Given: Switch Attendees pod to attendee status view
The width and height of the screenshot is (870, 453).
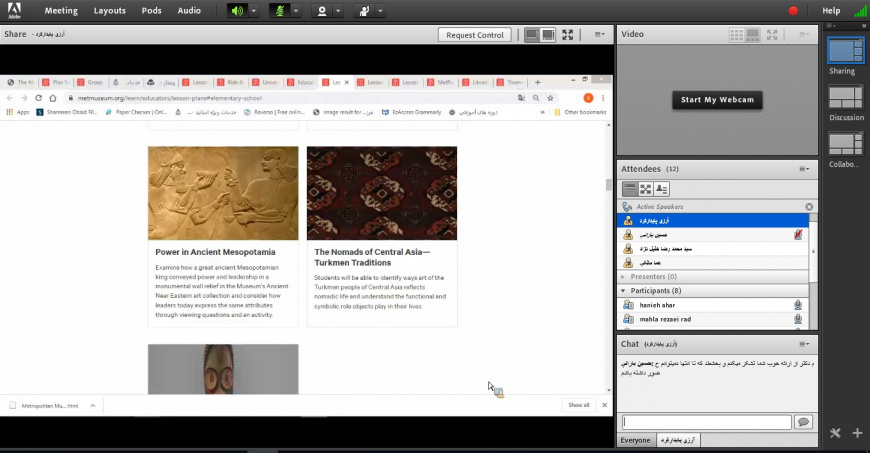Looking at the screenshot, I should pyautogui.click(x=662, y=189).
